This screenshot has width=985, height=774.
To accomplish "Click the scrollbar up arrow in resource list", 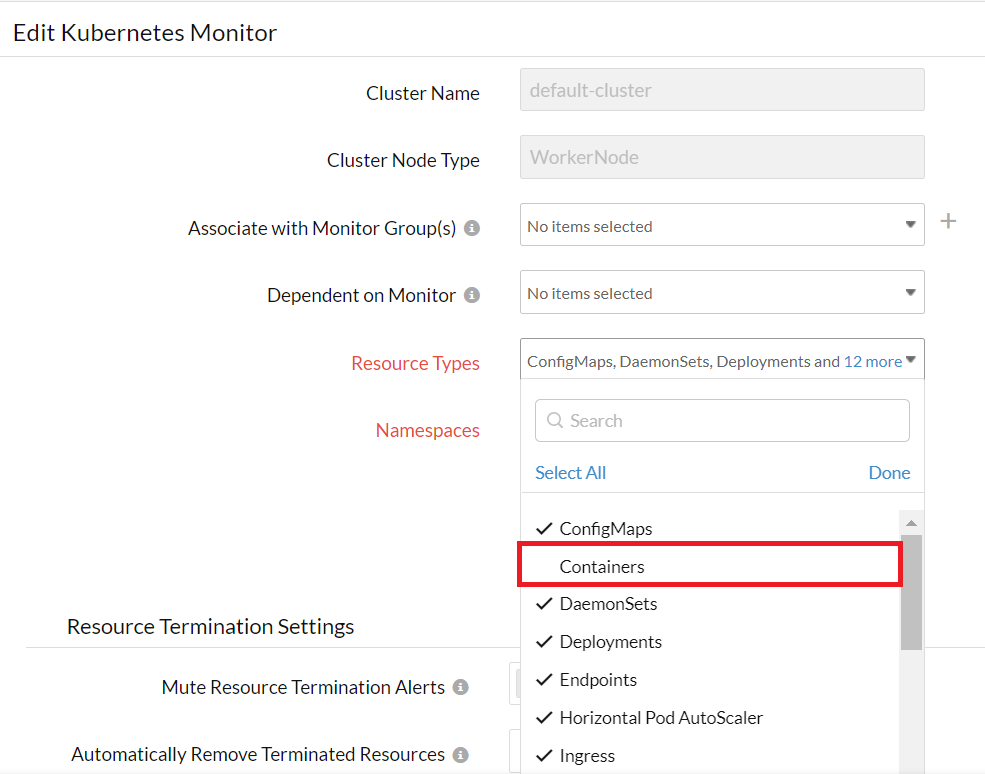I will click(x=911, y=523).
